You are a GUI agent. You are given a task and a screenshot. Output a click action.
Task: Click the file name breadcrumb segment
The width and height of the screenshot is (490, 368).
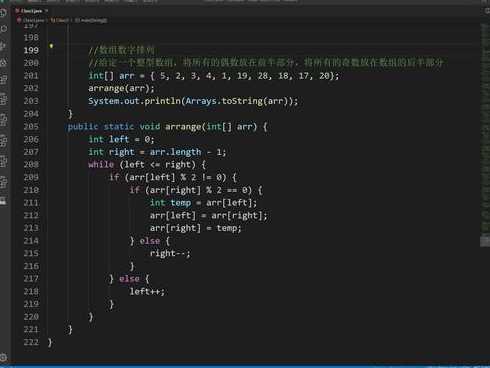coord(31,20)
